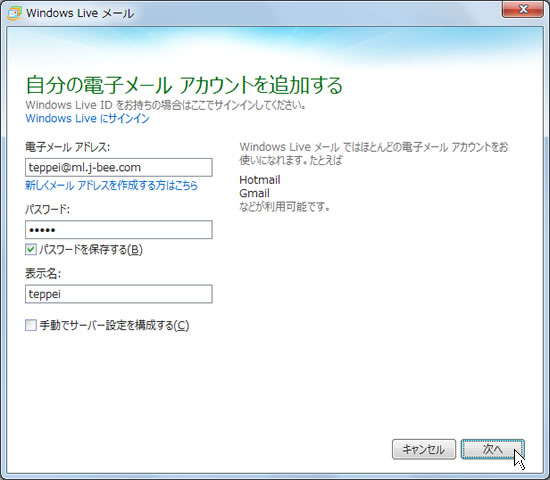Click the Windows Live メール title bar icon

(x=14, y=13)
